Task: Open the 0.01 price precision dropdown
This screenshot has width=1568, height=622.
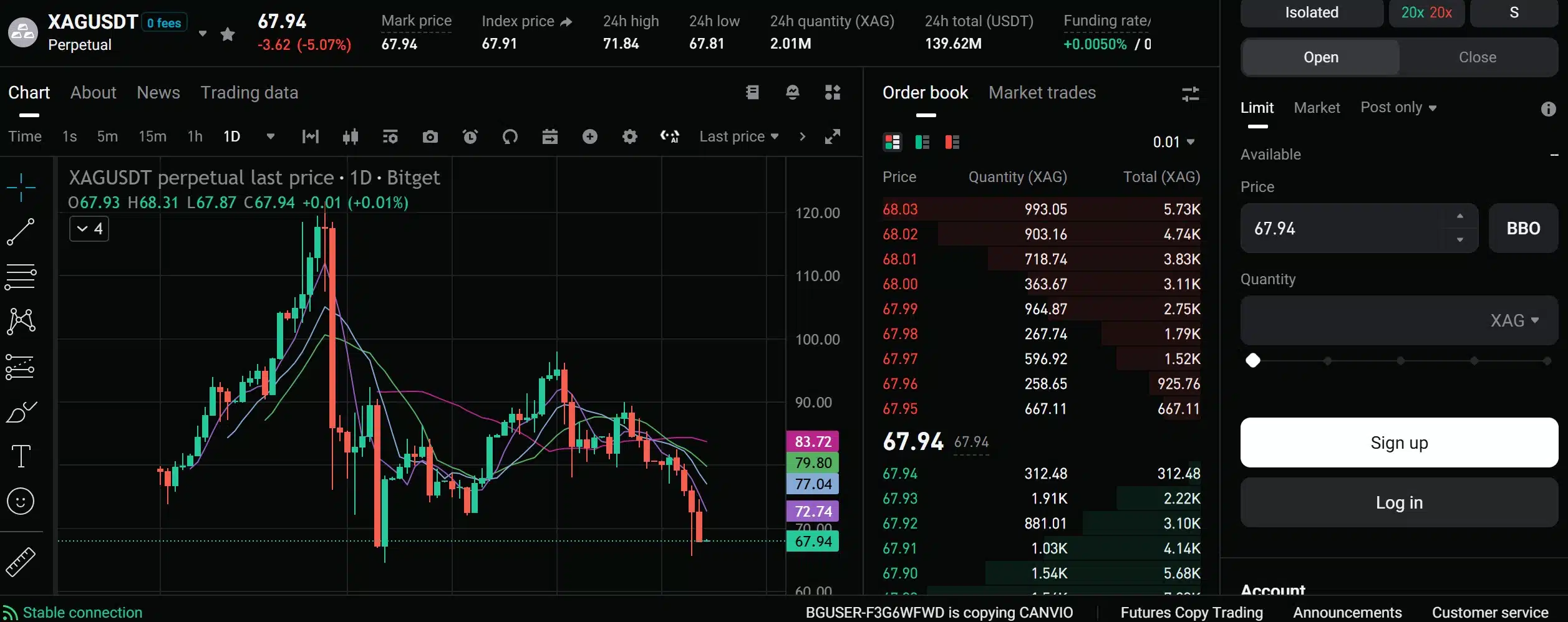Action: tap(1173, 142)
